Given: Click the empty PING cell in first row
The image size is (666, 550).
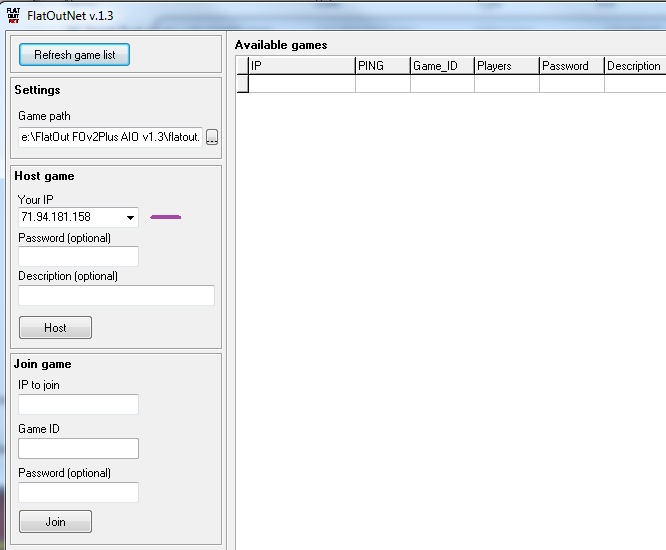Looking at the screenshot, I should click(x=383, y=83).
